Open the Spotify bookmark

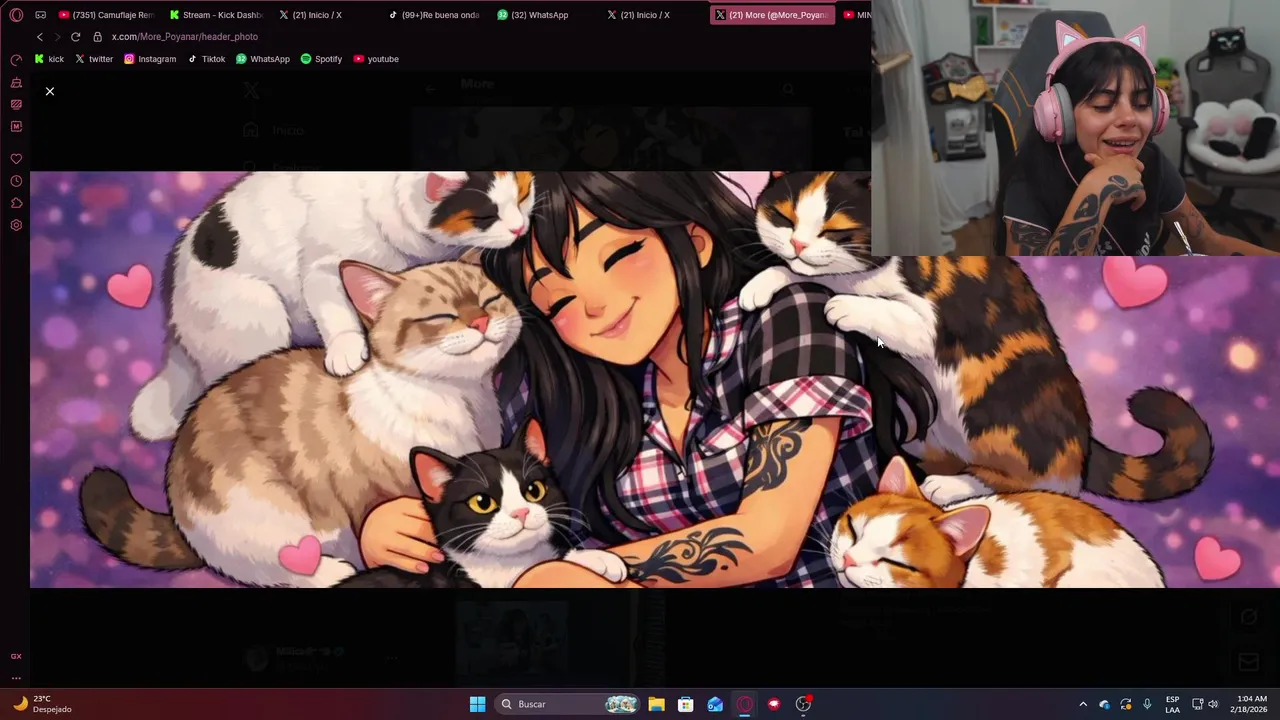coord(321,59)
